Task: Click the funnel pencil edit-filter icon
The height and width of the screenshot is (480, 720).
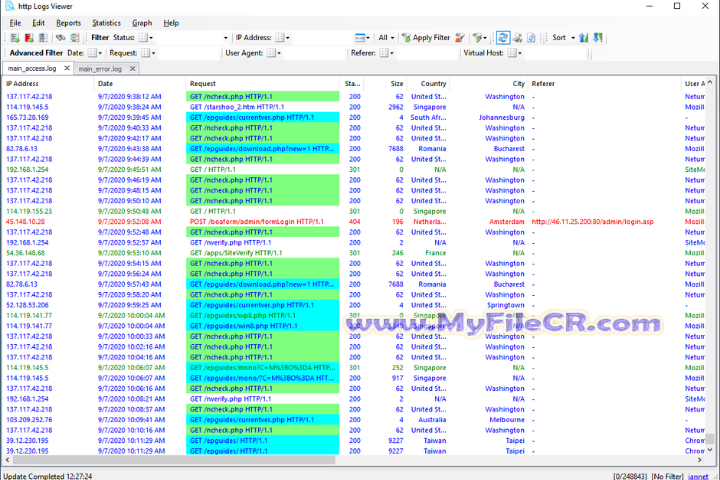Action: click(x=478, y=38)
